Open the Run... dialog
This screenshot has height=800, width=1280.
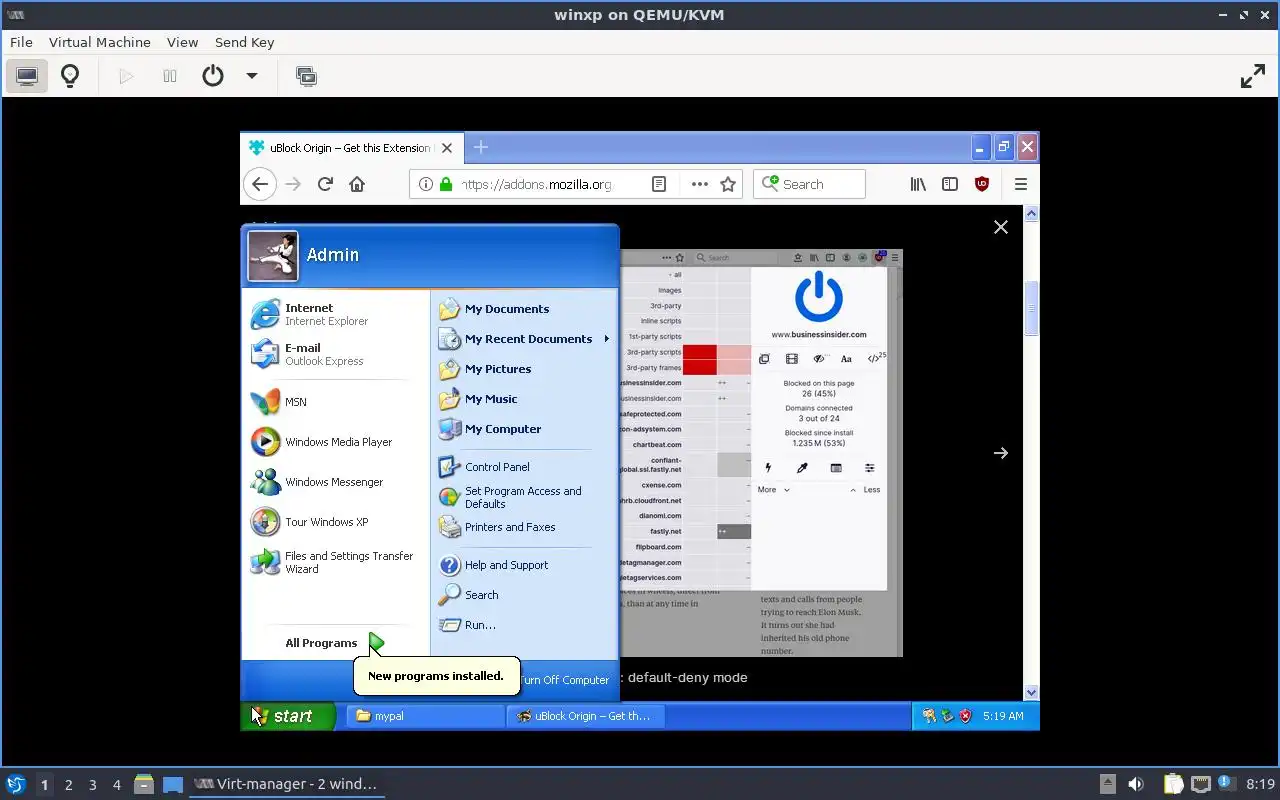525,625
